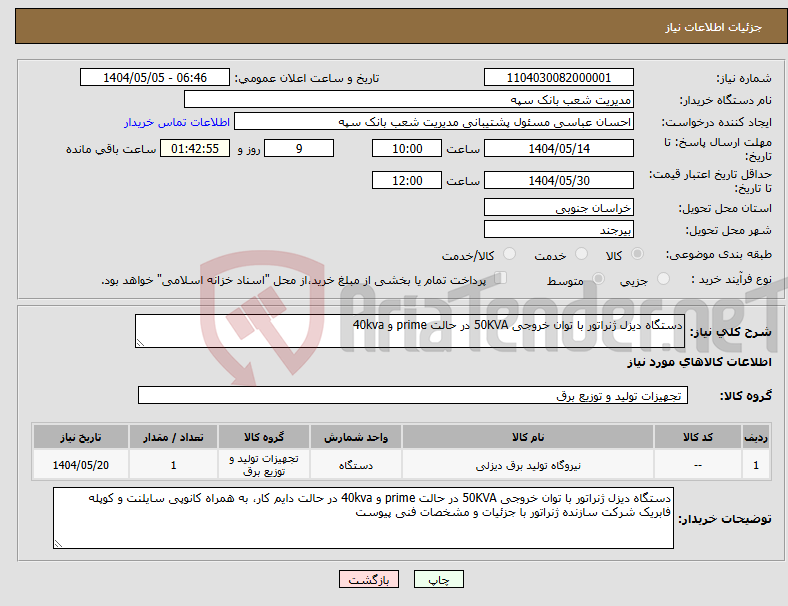Click the ردیف column header
788x606 pixels.
755,437
